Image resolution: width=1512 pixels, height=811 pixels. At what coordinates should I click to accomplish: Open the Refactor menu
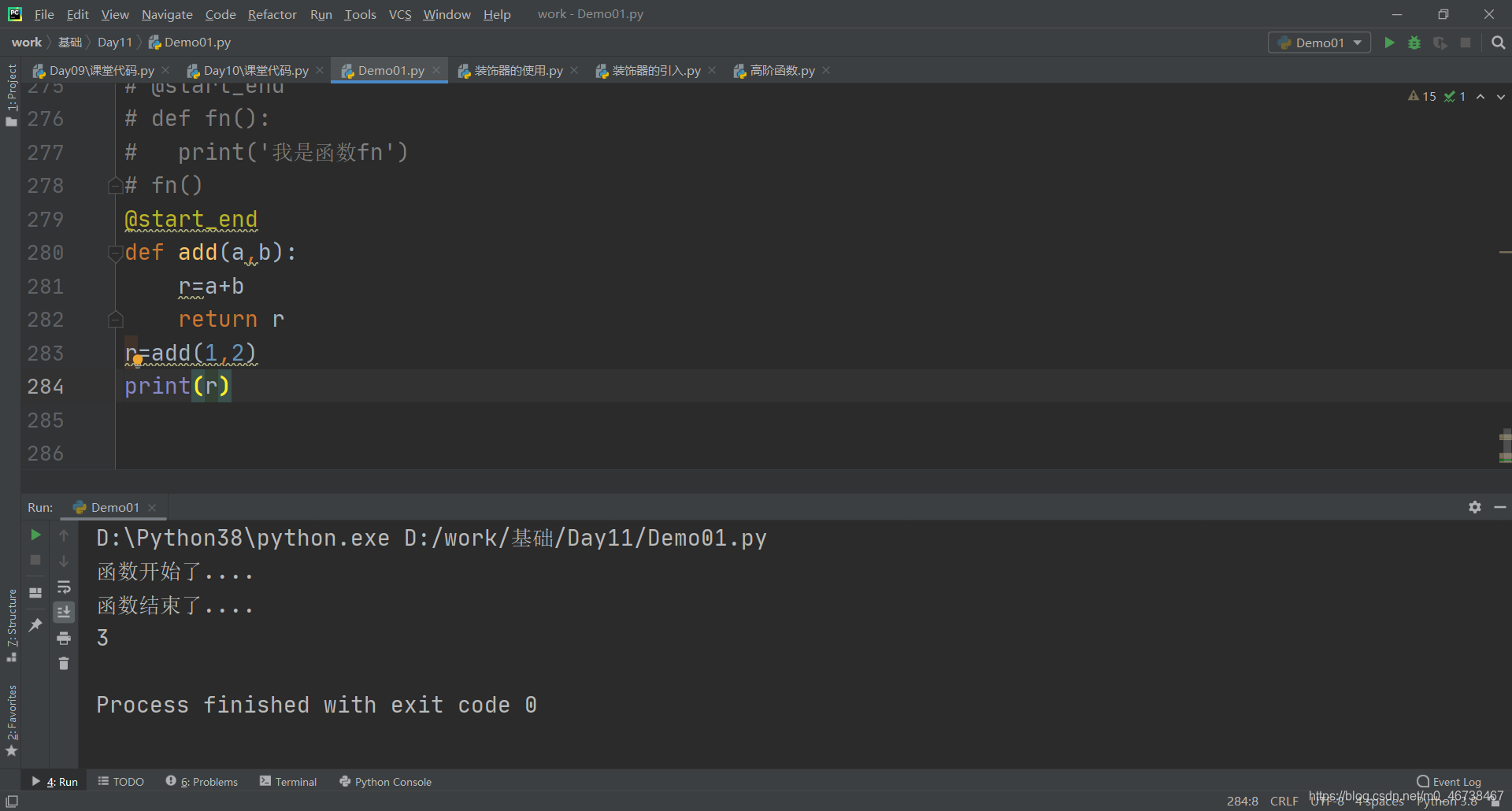pyautogui.click(x=272, y=14)
